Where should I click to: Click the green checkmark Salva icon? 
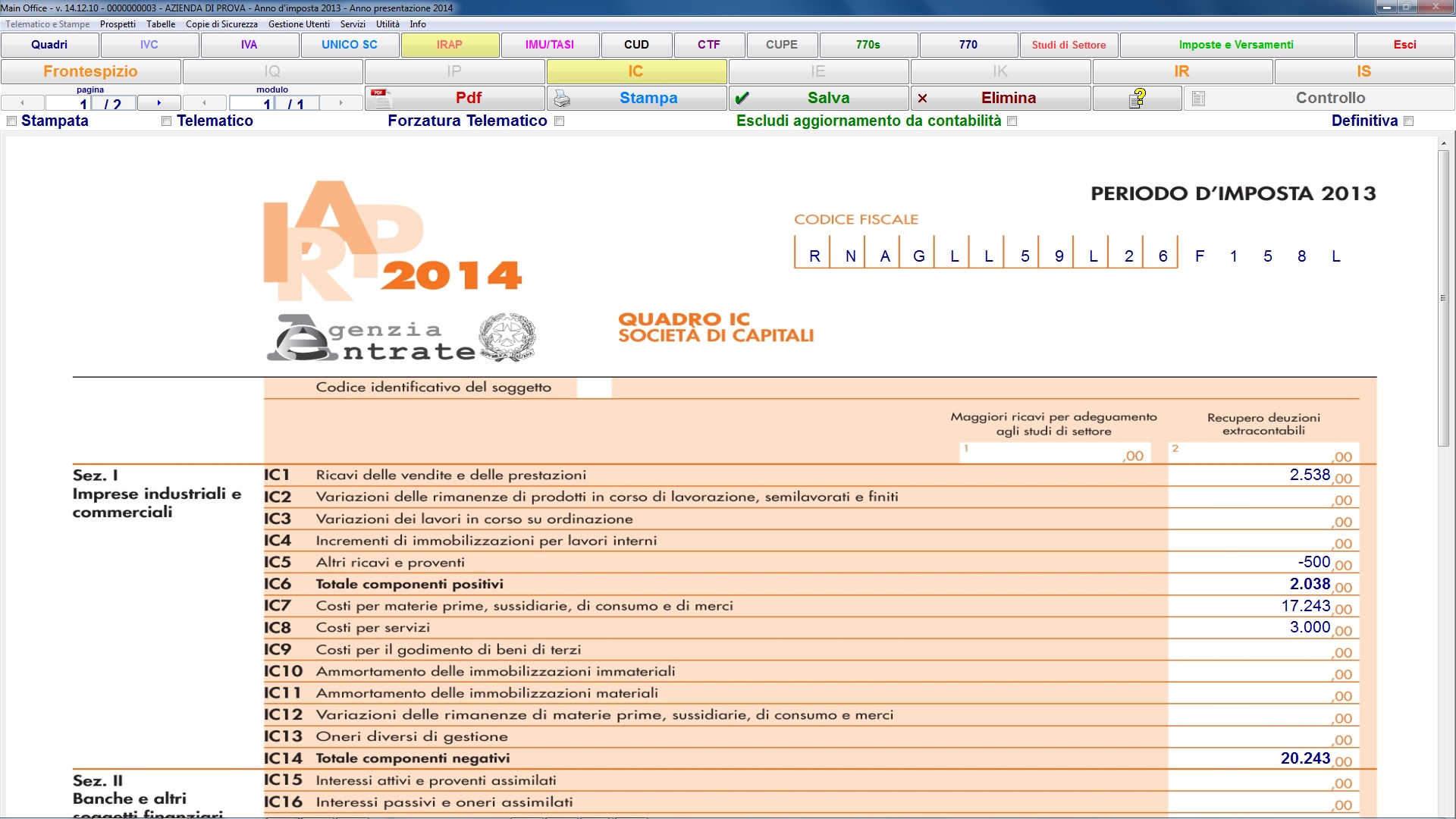[742, 98]
